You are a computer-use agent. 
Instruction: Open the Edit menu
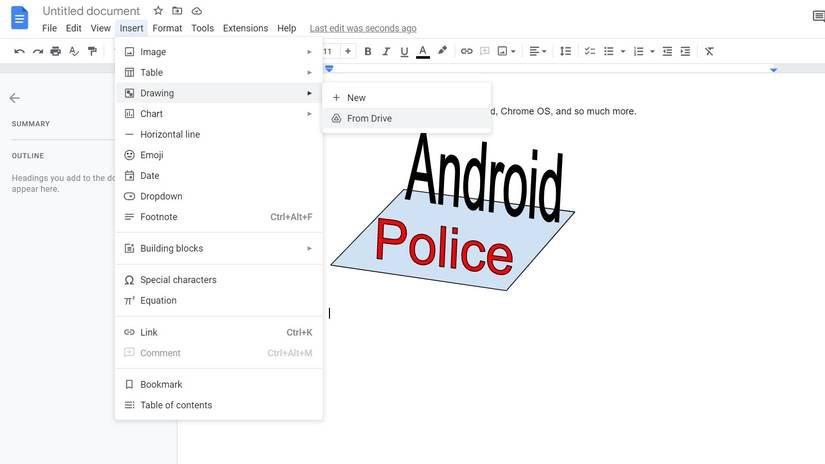coord(74,28)
